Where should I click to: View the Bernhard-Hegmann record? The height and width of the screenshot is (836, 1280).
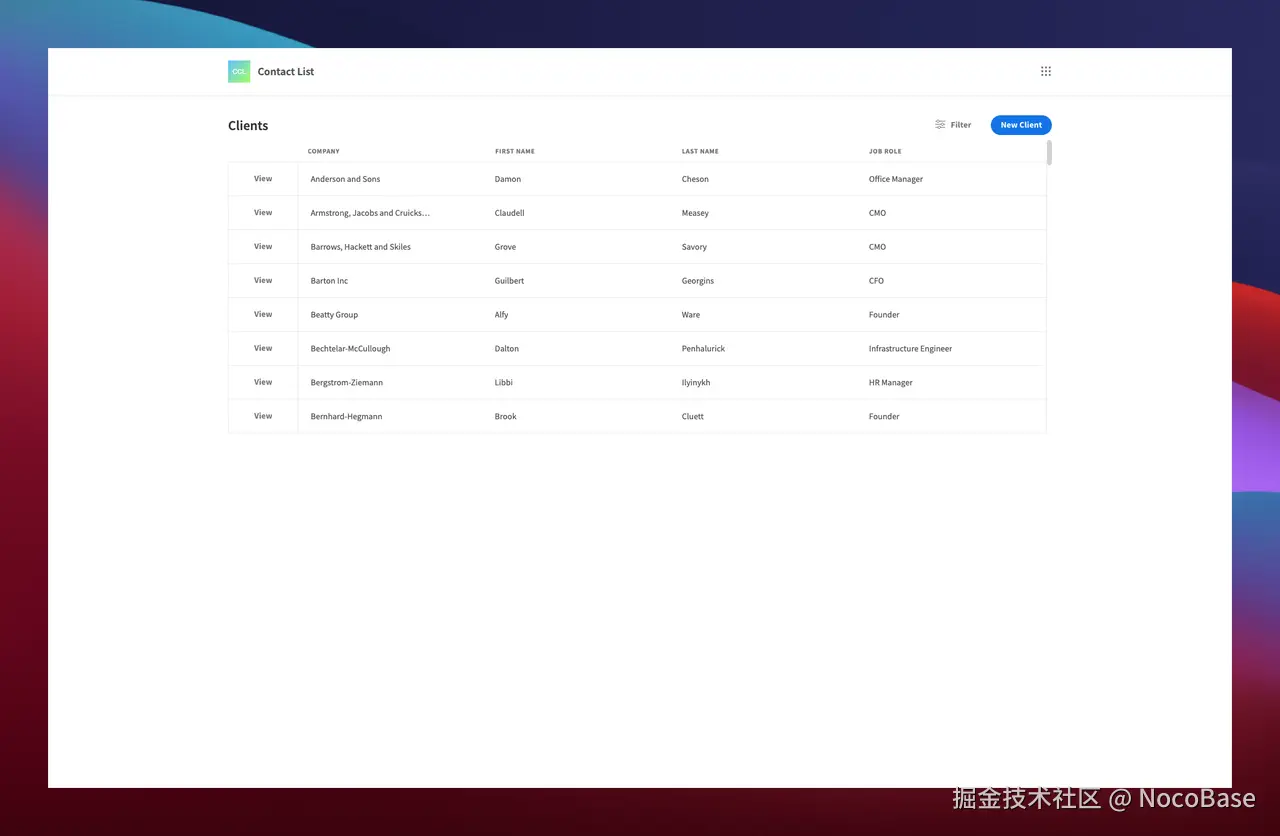pyautogui.click(x=262, y=416)
